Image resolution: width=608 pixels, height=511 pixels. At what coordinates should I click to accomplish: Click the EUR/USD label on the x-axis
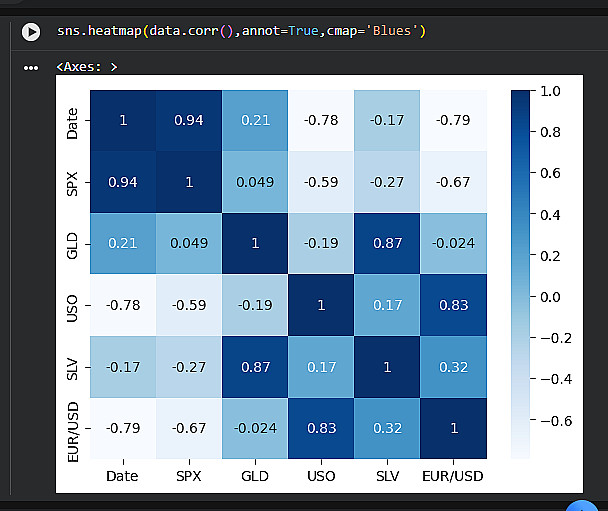pyautogui.click(x=453, y=476)
